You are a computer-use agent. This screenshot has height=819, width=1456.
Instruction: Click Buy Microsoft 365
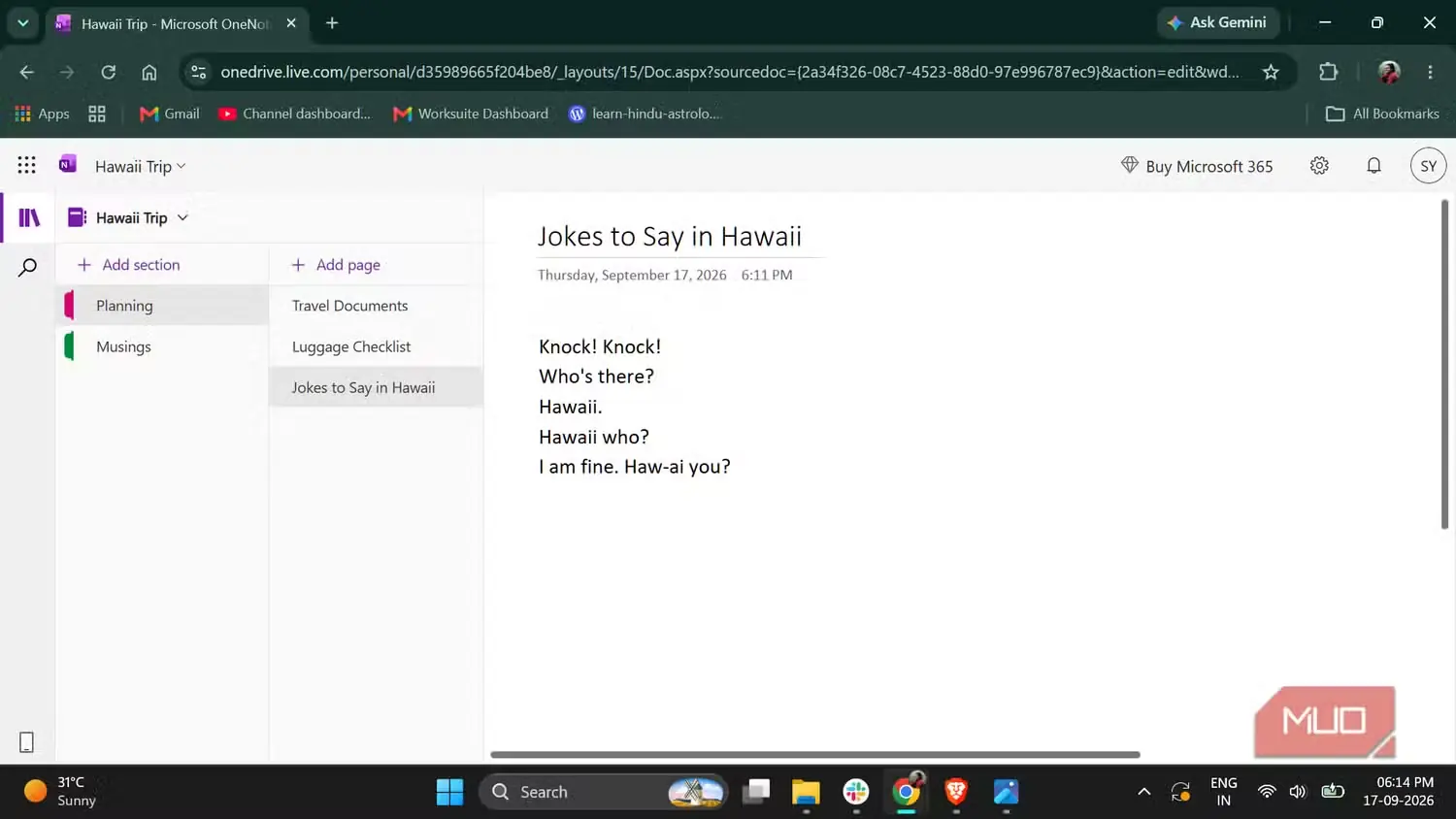pos(1197,166)
